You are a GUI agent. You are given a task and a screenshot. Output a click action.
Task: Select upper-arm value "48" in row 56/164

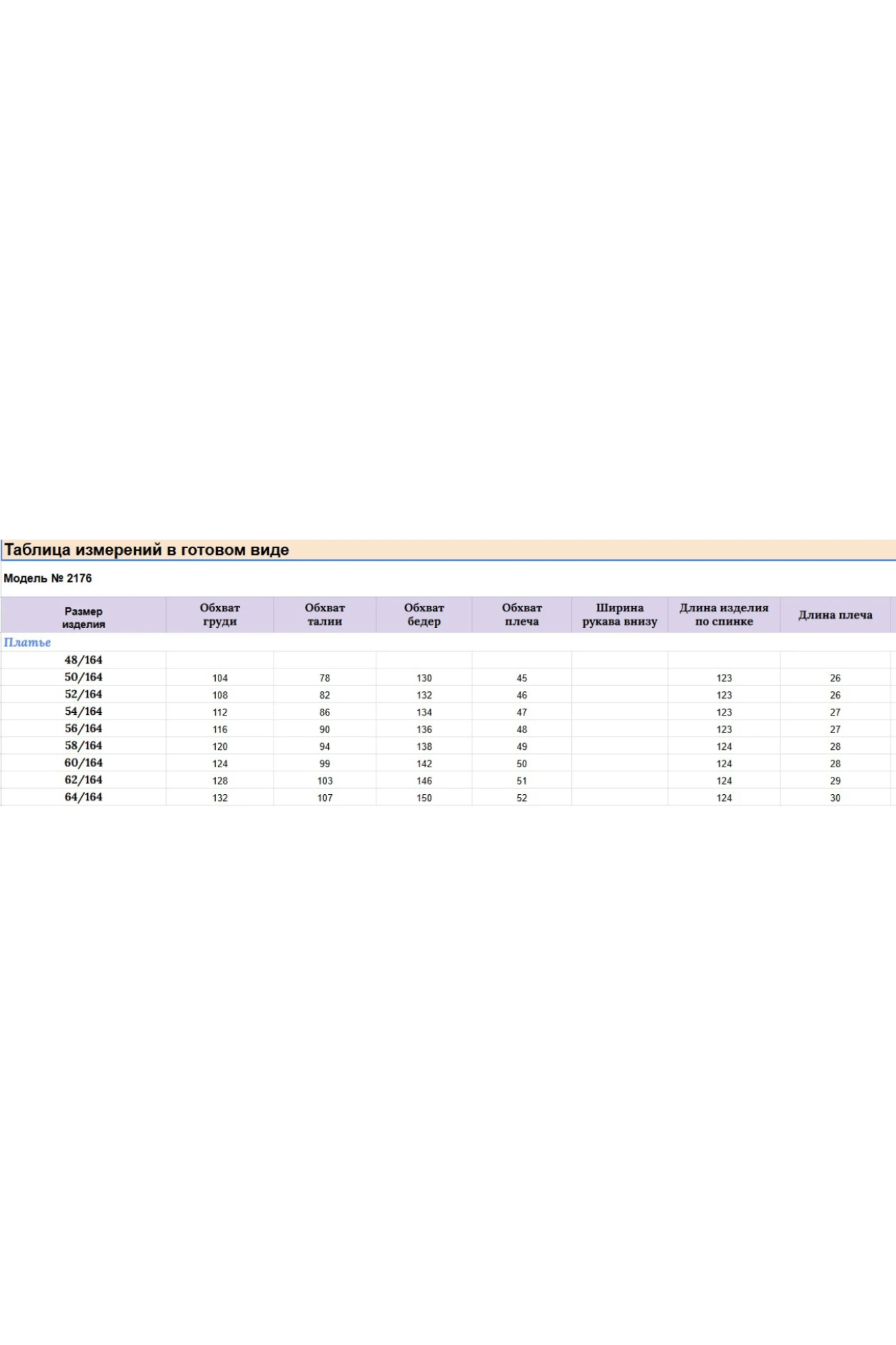522,730
